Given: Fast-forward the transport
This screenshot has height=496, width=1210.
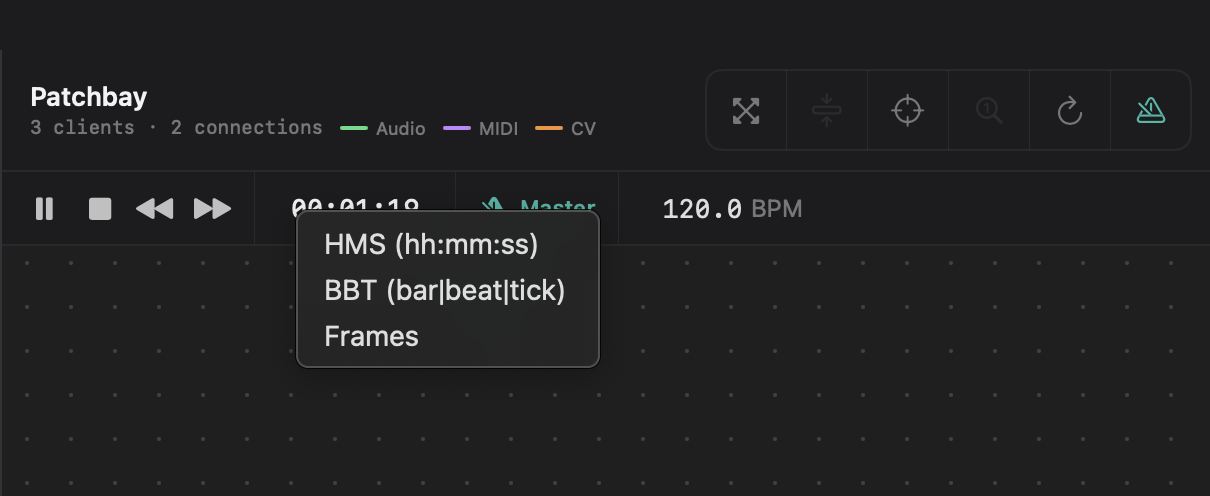Looking at the screenshot, I should [212, 208].
